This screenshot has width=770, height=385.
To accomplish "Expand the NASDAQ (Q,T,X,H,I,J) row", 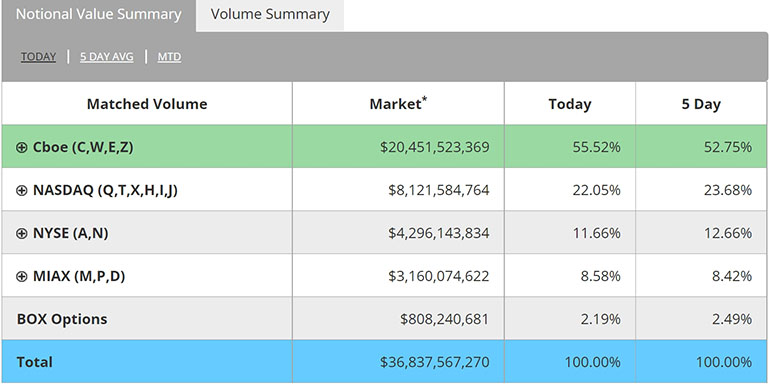I will [22, 191].
